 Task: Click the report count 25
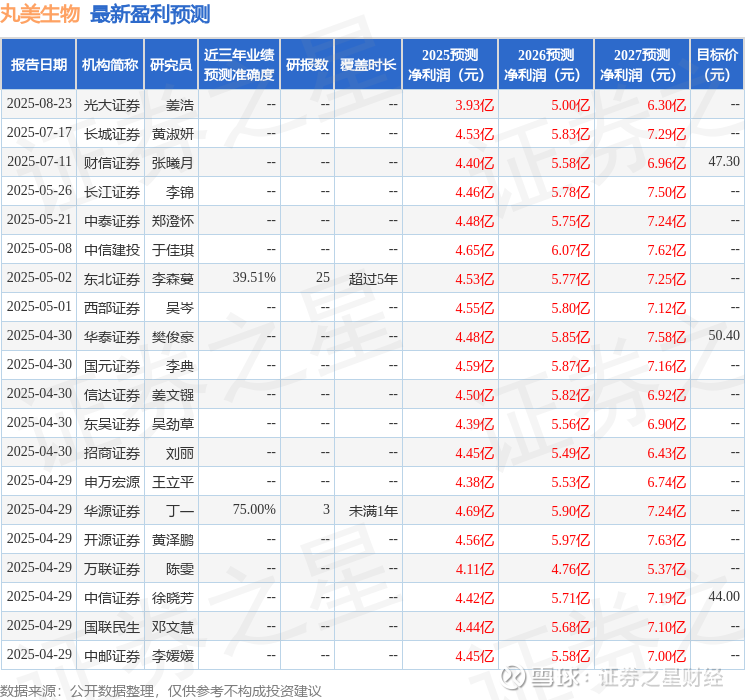pos(323,278)
